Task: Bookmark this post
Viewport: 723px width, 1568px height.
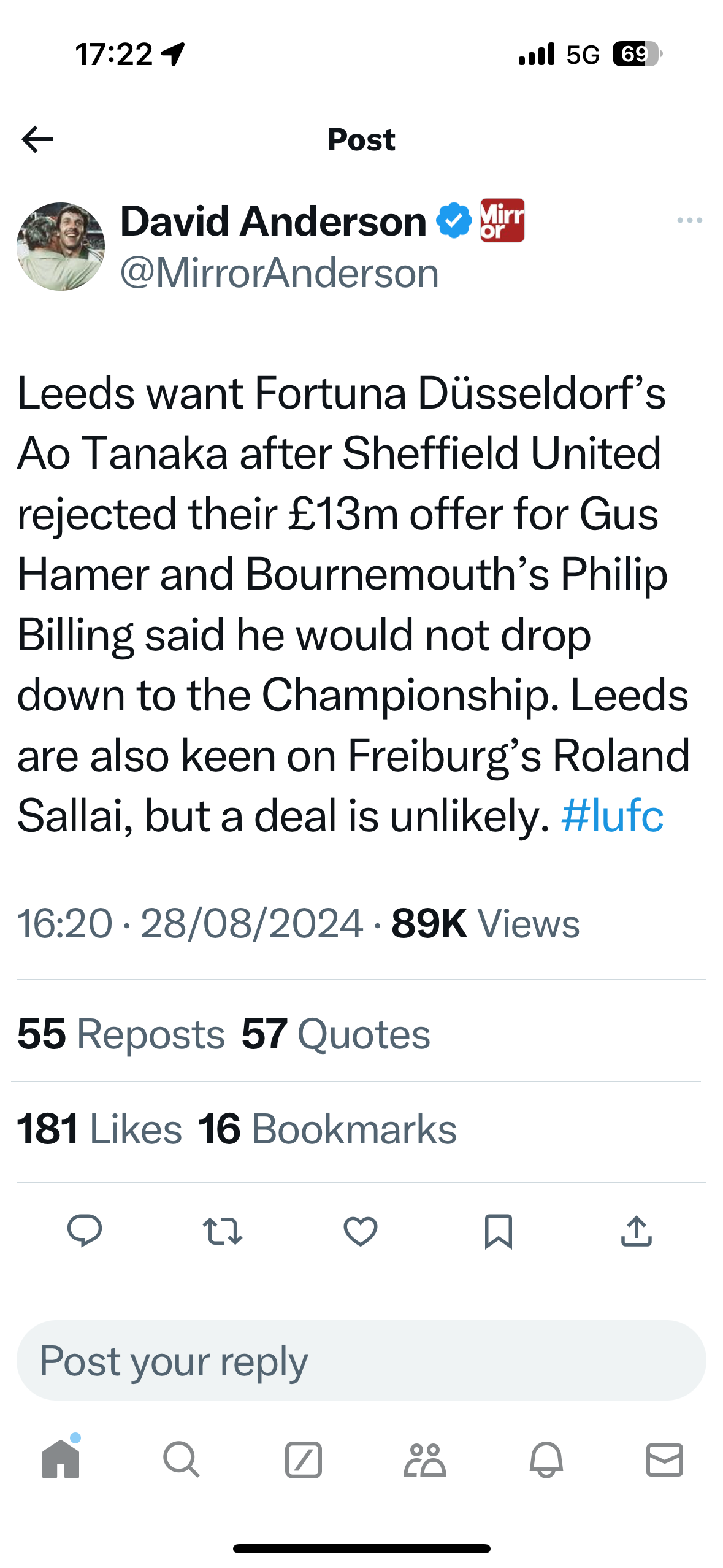Action: [498, 1231]
